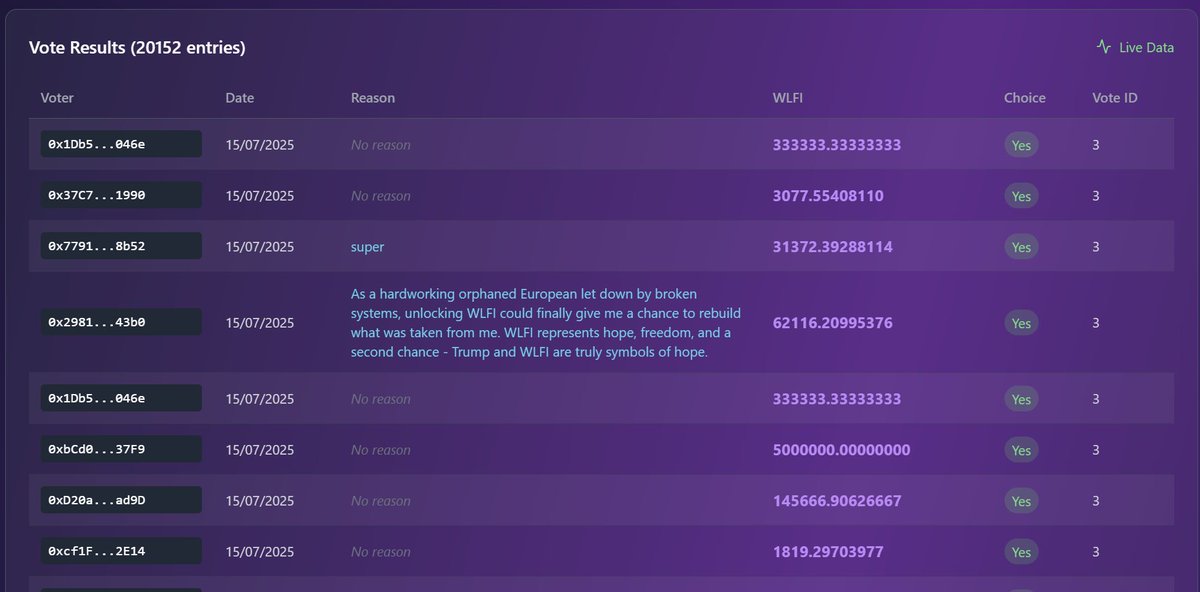Click the reason text 'super'

coord(367,247)
